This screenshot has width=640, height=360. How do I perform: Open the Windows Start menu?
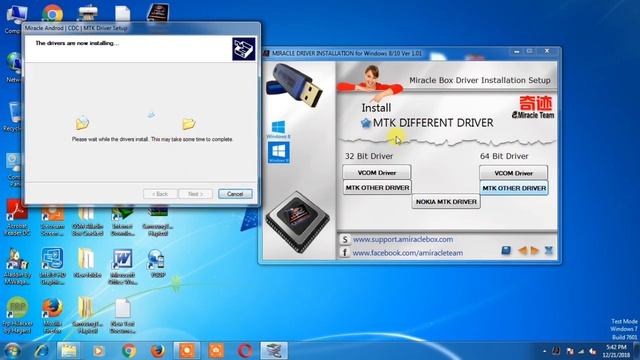pos(12,351)
